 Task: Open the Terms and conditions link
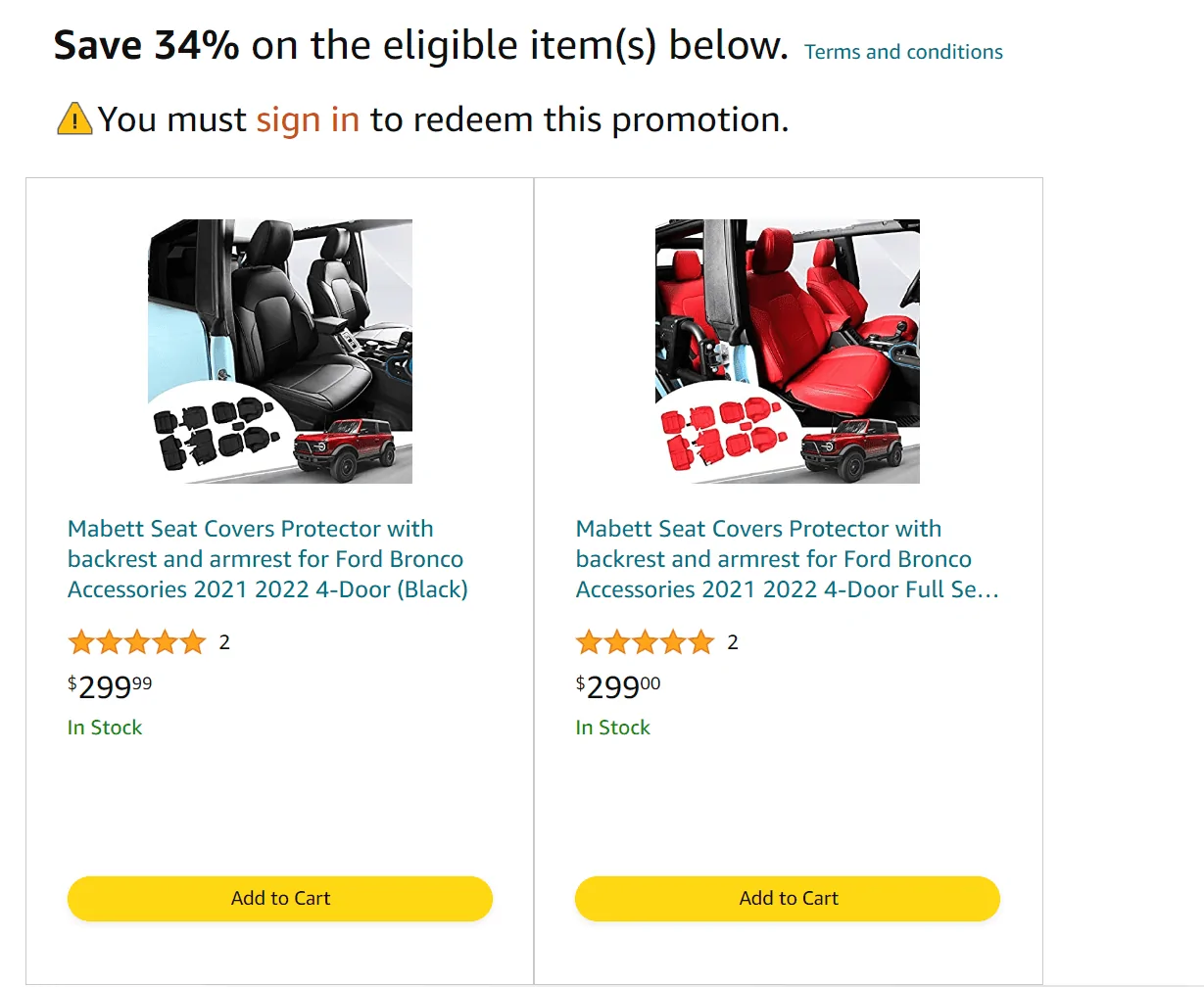tap(903, 52)
